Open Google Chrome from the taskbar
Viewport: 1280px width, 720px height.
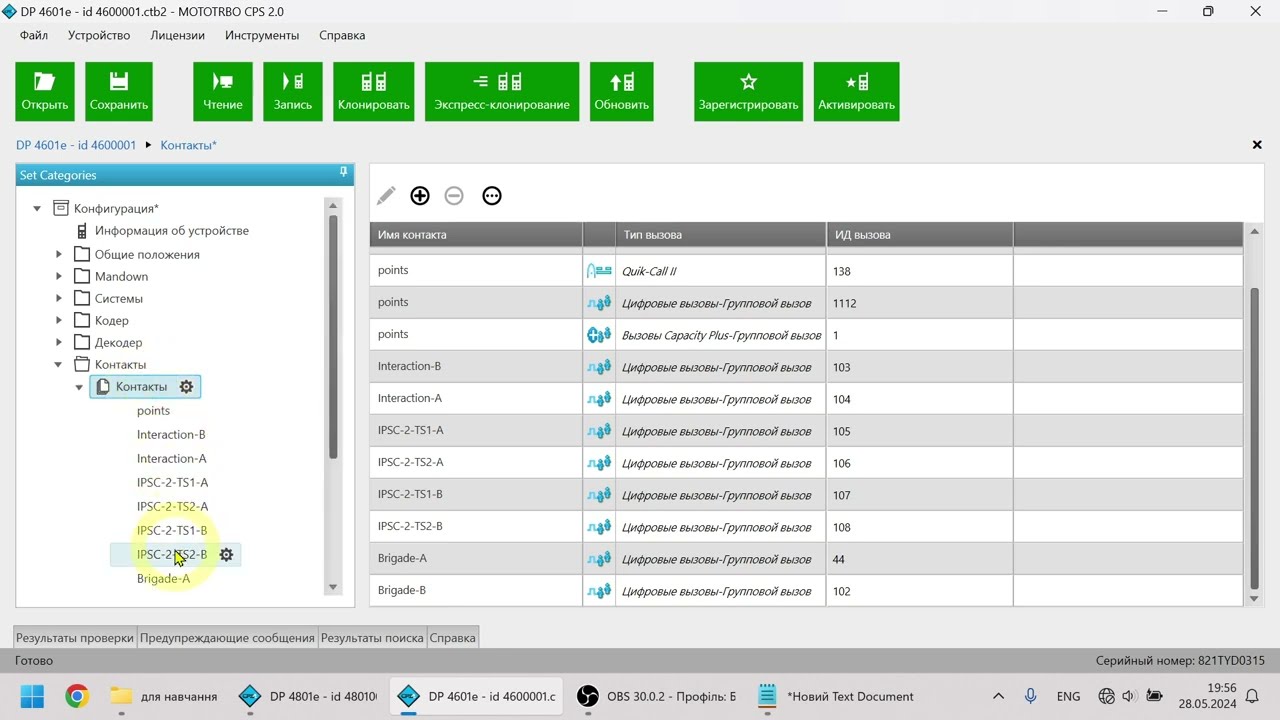pos(77,697)
